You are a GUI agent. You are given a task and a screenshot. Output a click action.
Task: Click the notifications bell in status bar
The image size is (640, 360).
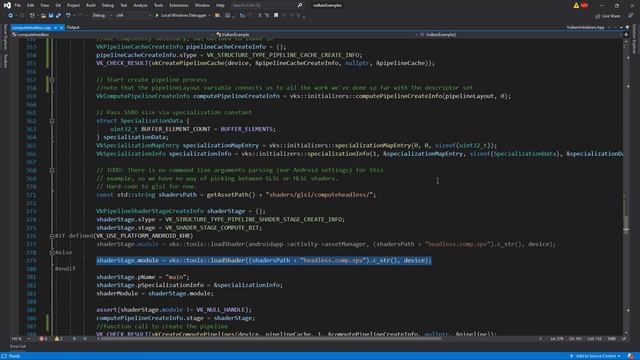tap(631, 356)
